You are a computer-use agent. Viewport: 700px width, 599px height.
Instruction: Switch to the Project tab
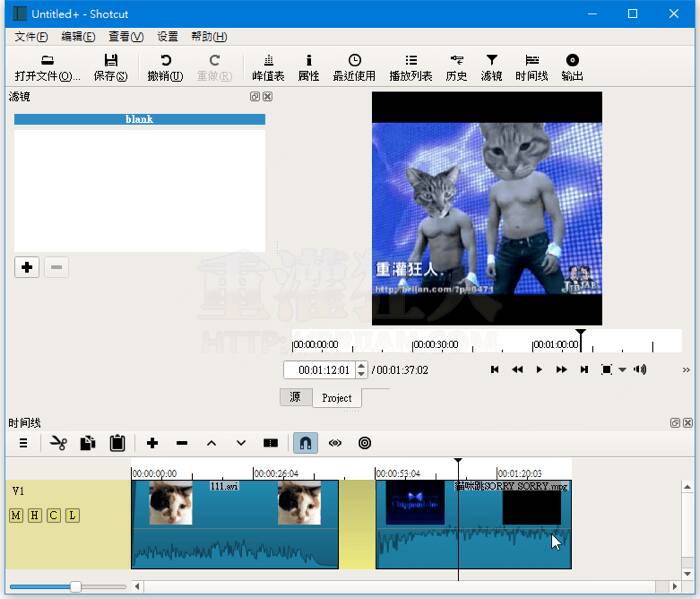pyautogui.click(x=337, y=398)
